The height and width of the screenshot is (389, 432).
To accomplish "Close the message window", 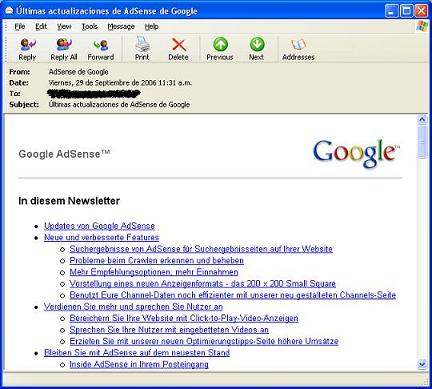I will click(421, 11).
